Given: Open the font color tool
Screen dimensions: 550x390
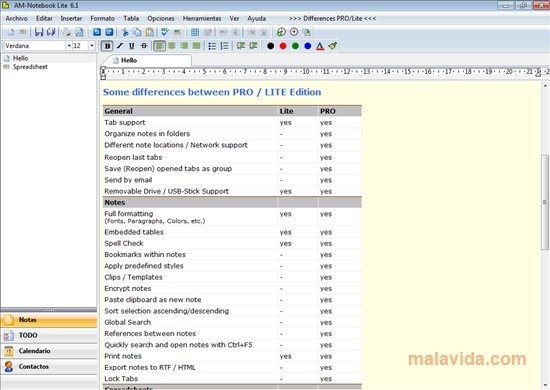Looking at the screenshot, I should coord(320,46).
